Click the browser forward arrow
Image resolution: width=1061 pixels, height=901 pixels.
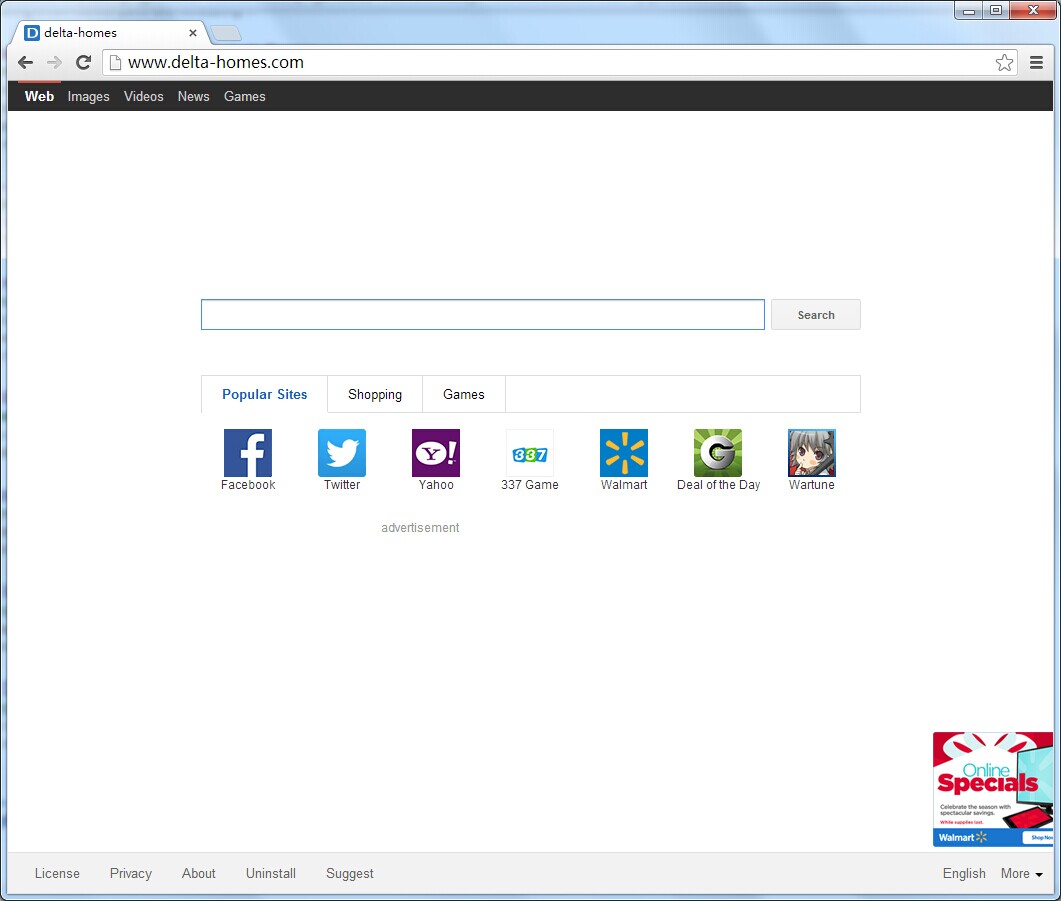54,63
